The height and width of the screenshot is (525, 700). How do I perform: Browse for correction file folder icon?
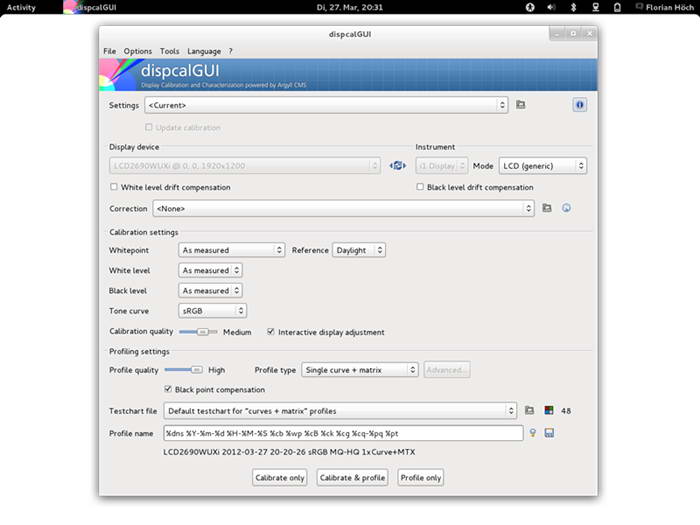[547, 208]
